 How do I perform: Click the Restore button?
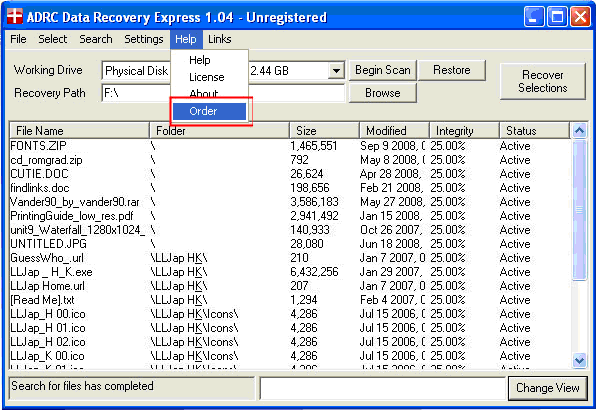tap(452, 70)
